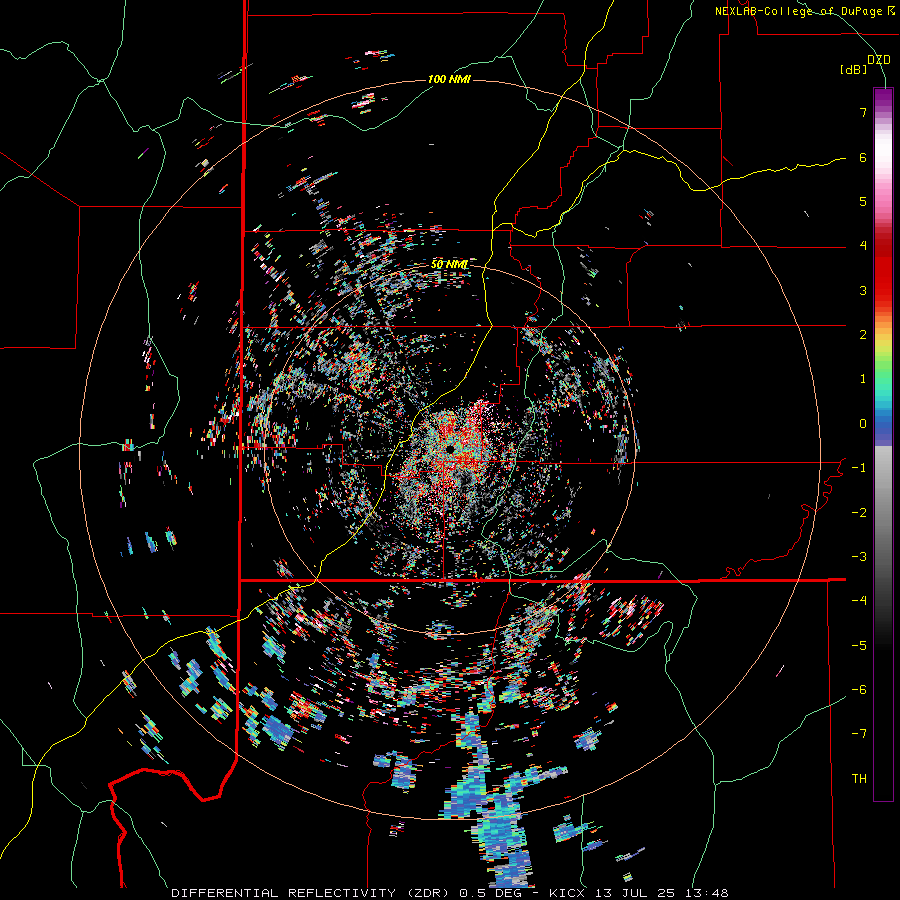This screenshot has width=900, height=900.
Task: Click the KICX station identifier in caption
Action: tap(568, 893)
